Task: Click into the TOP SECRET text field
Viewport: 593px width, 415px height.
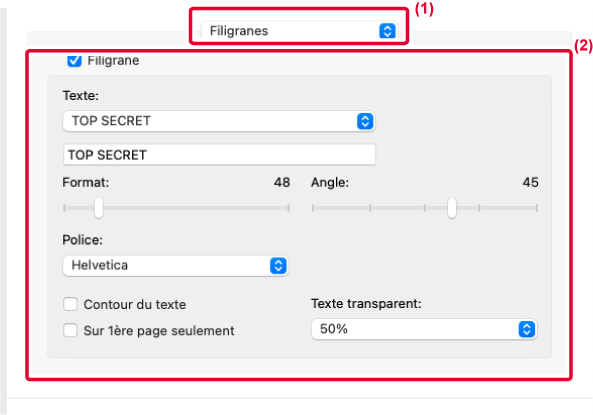Action: [219, 155]
